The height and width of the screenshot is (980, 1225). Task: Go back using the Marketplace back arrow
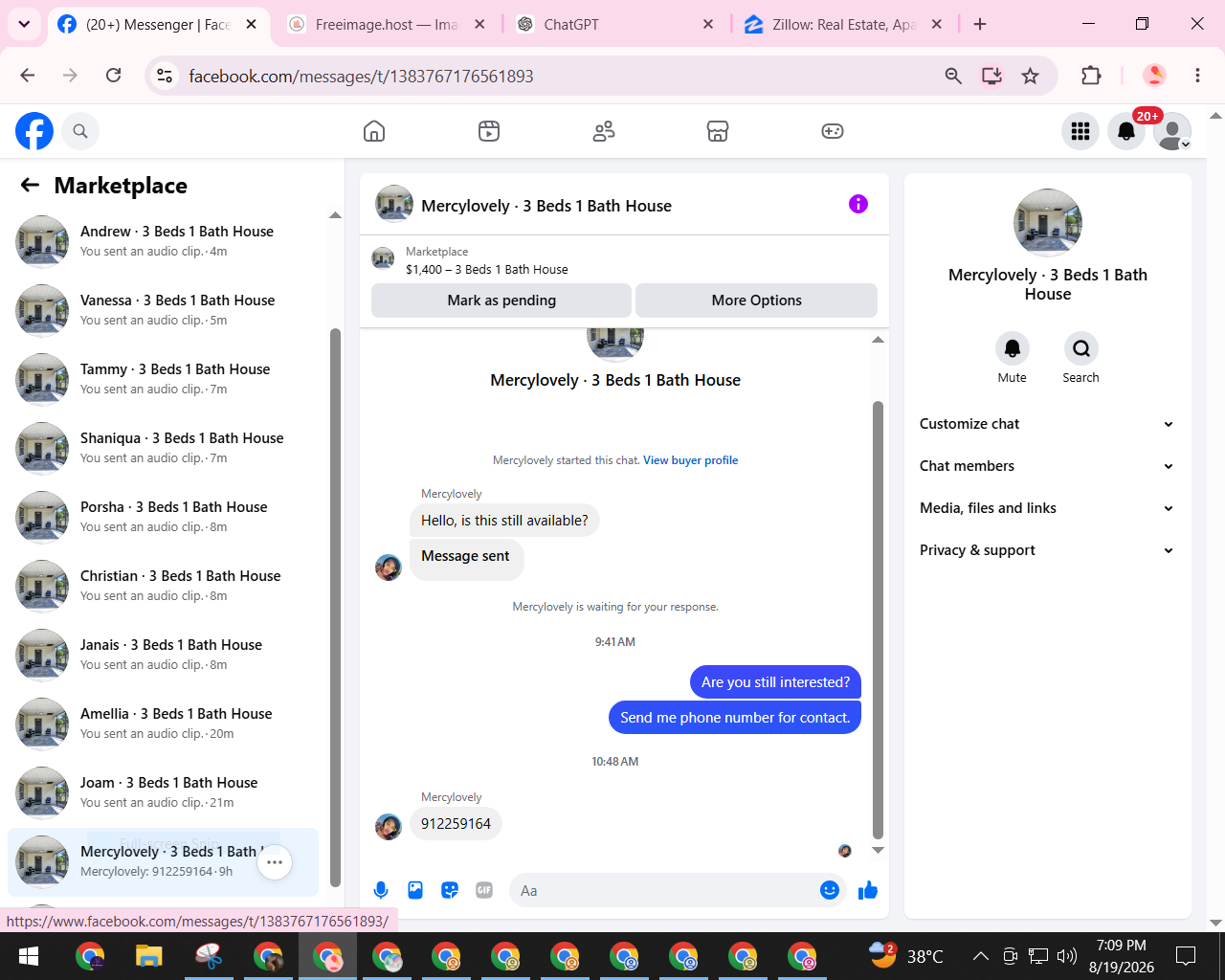pyautogui.click(x=31, y=186)
